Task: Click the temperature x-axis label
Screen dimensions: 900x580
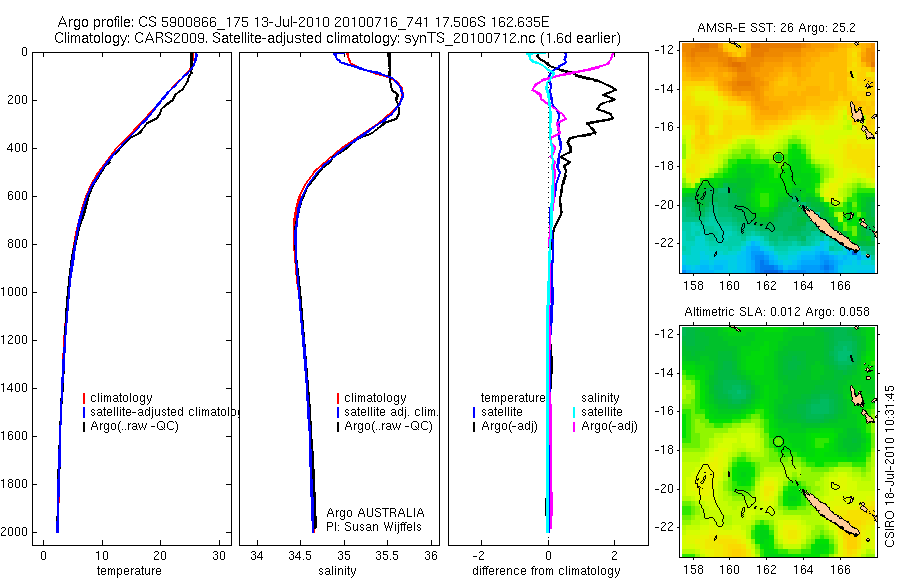Action: 129,571
